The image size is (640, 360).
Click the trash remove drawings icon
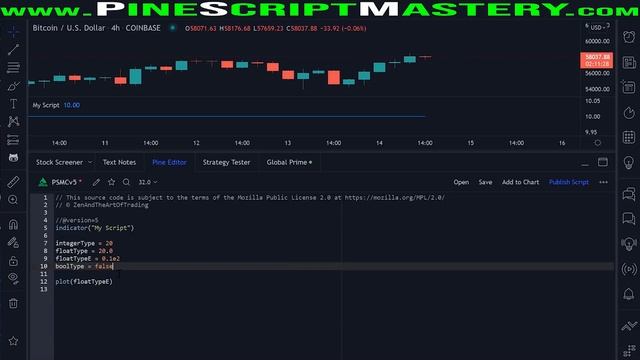(x=13, y=303)
